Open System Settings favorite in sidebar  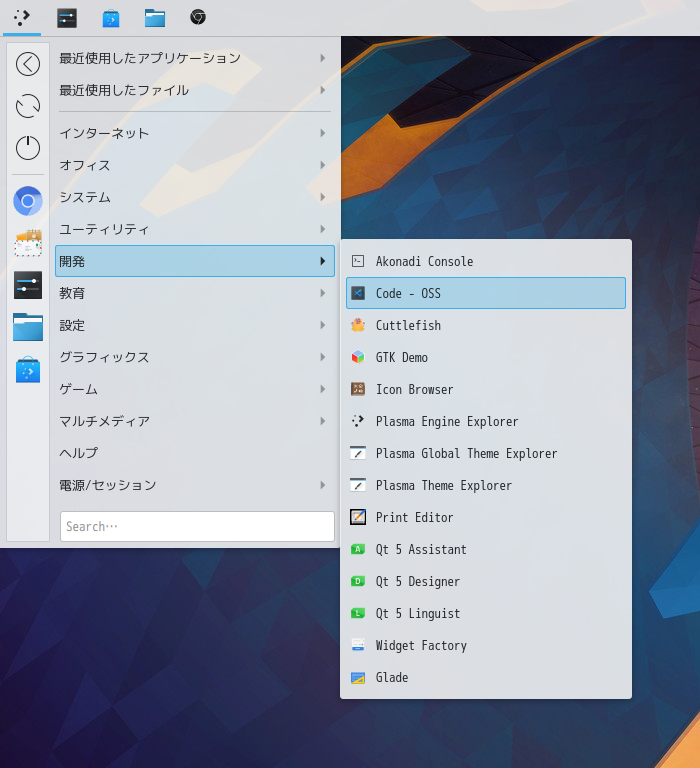click(28, 285)
